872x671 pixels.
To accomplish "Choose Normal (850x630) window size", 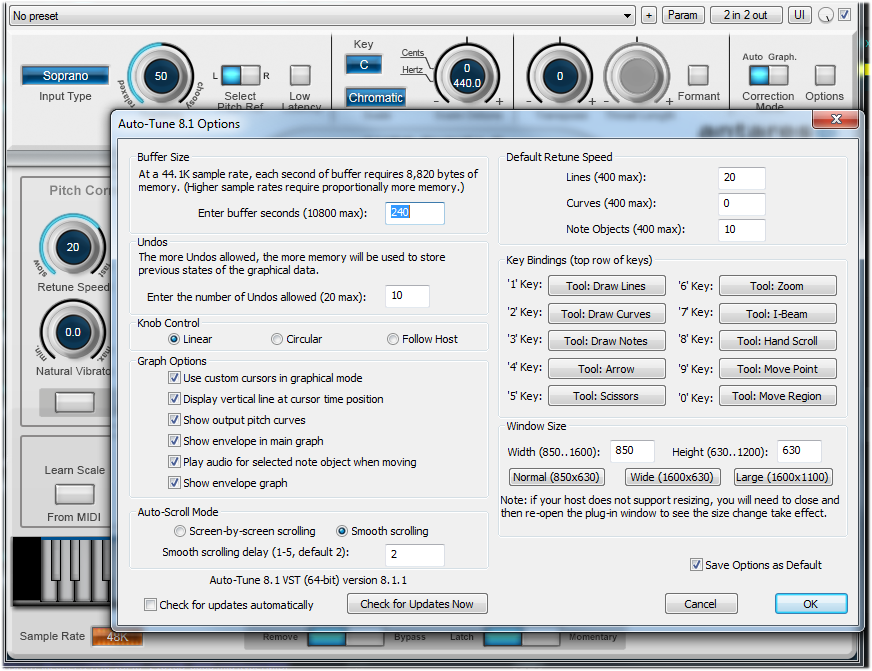I will [557, 477].
